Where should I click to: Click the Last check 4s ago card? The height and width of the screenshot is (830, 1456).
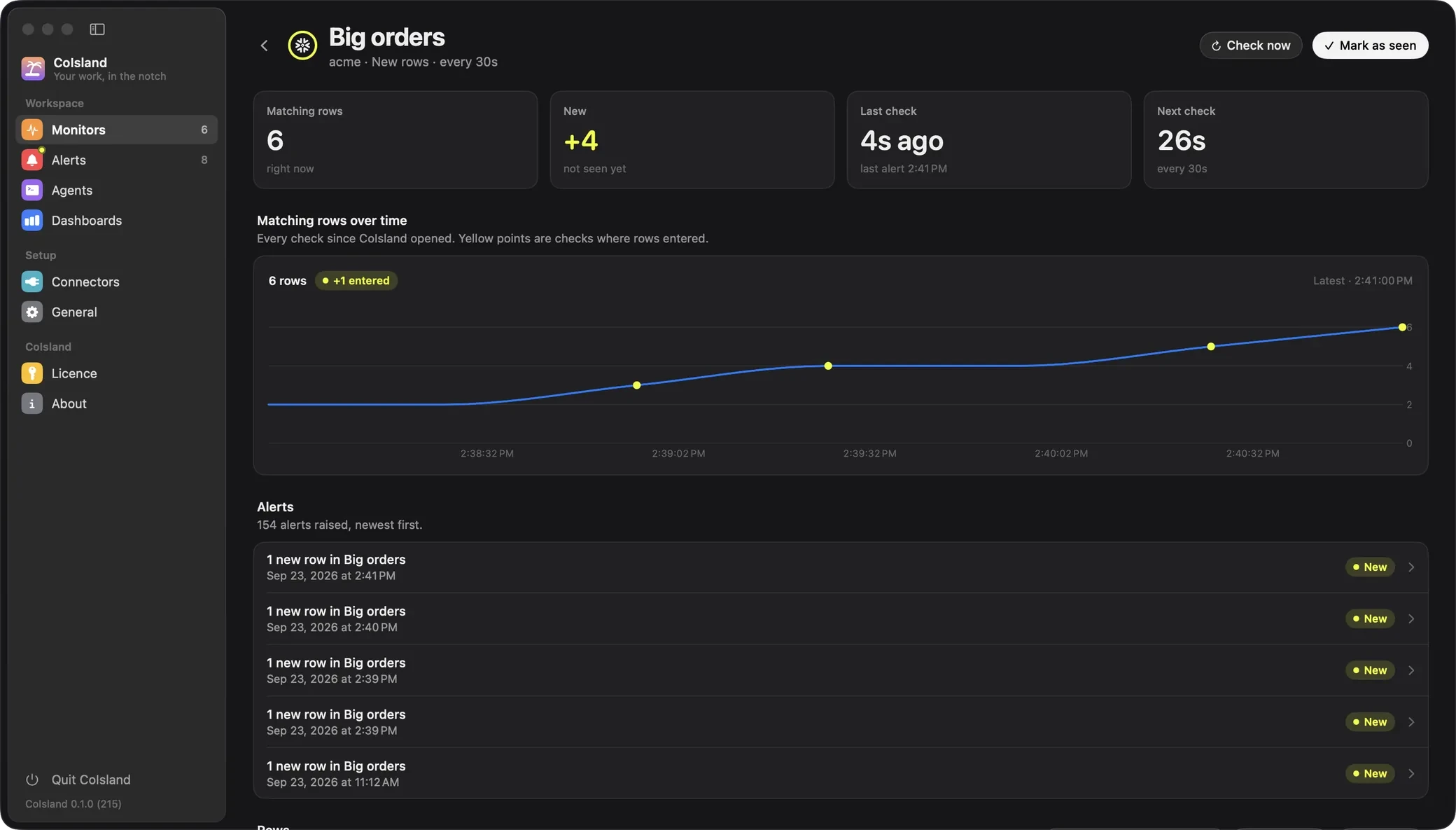[989, 139]
